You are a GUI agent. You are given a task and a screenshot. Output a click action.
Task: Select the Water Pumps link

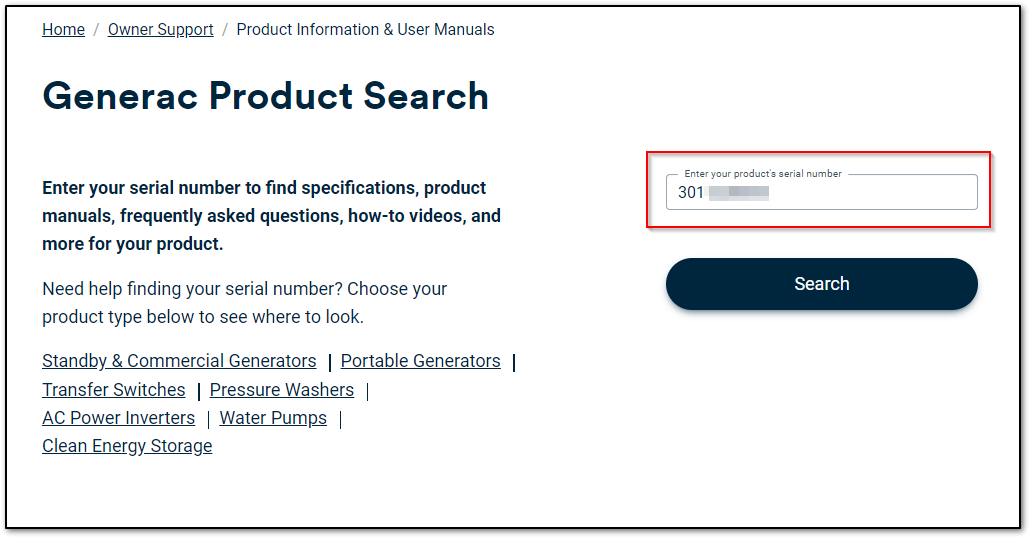point(273,418)
